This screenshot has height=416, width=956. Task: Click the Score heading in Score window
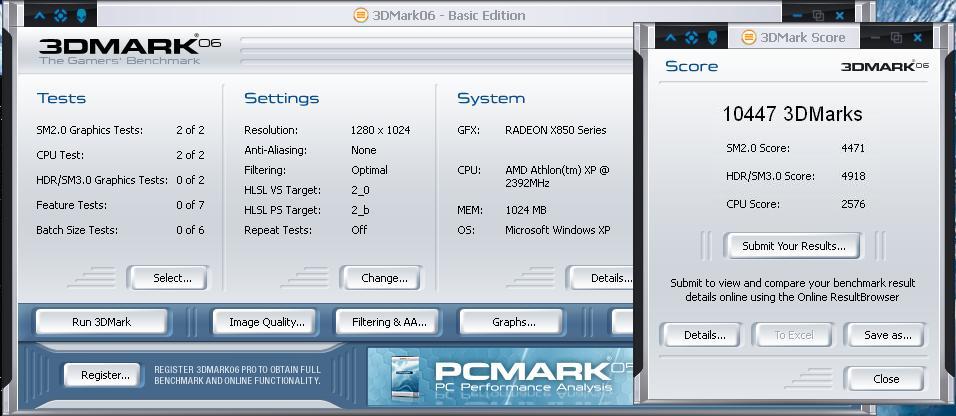[x=691, y=66]
